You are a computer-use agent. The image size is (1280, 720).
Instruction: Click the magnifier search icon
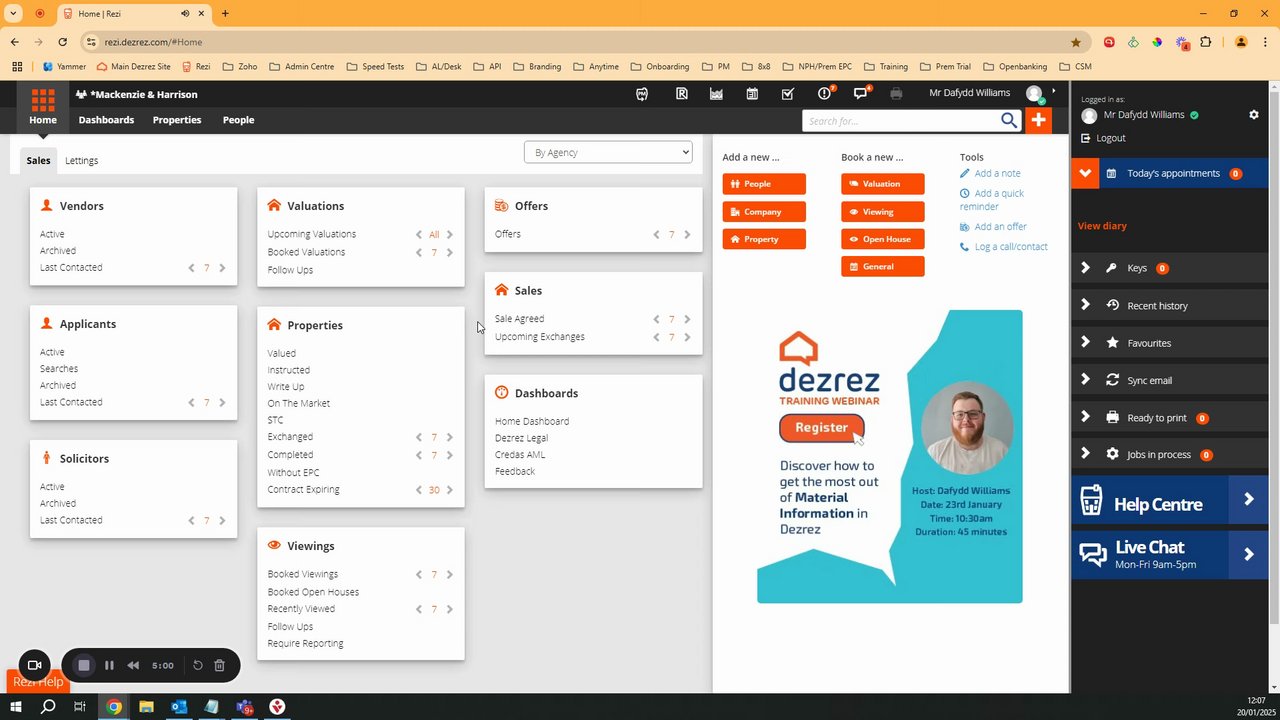[1009, 121]
